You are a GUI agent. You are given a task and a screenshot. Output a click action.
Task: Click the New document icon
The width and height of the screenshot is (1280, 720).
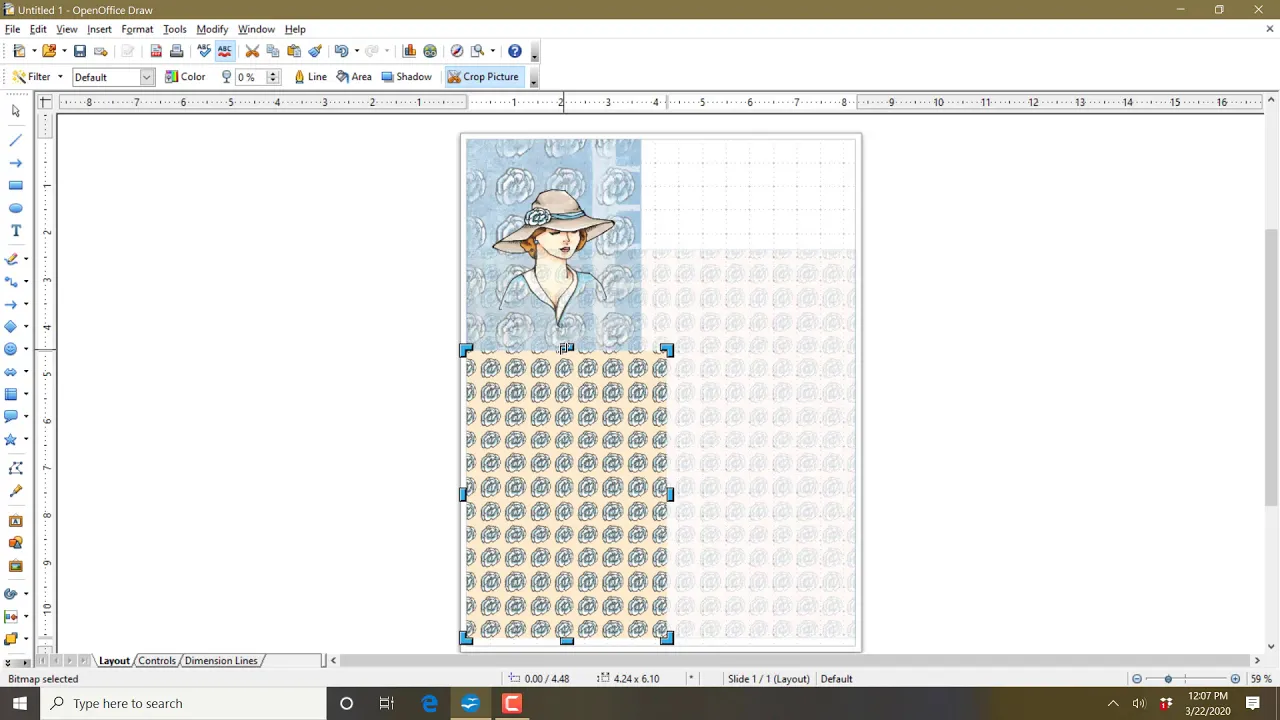tap(19, 51)
